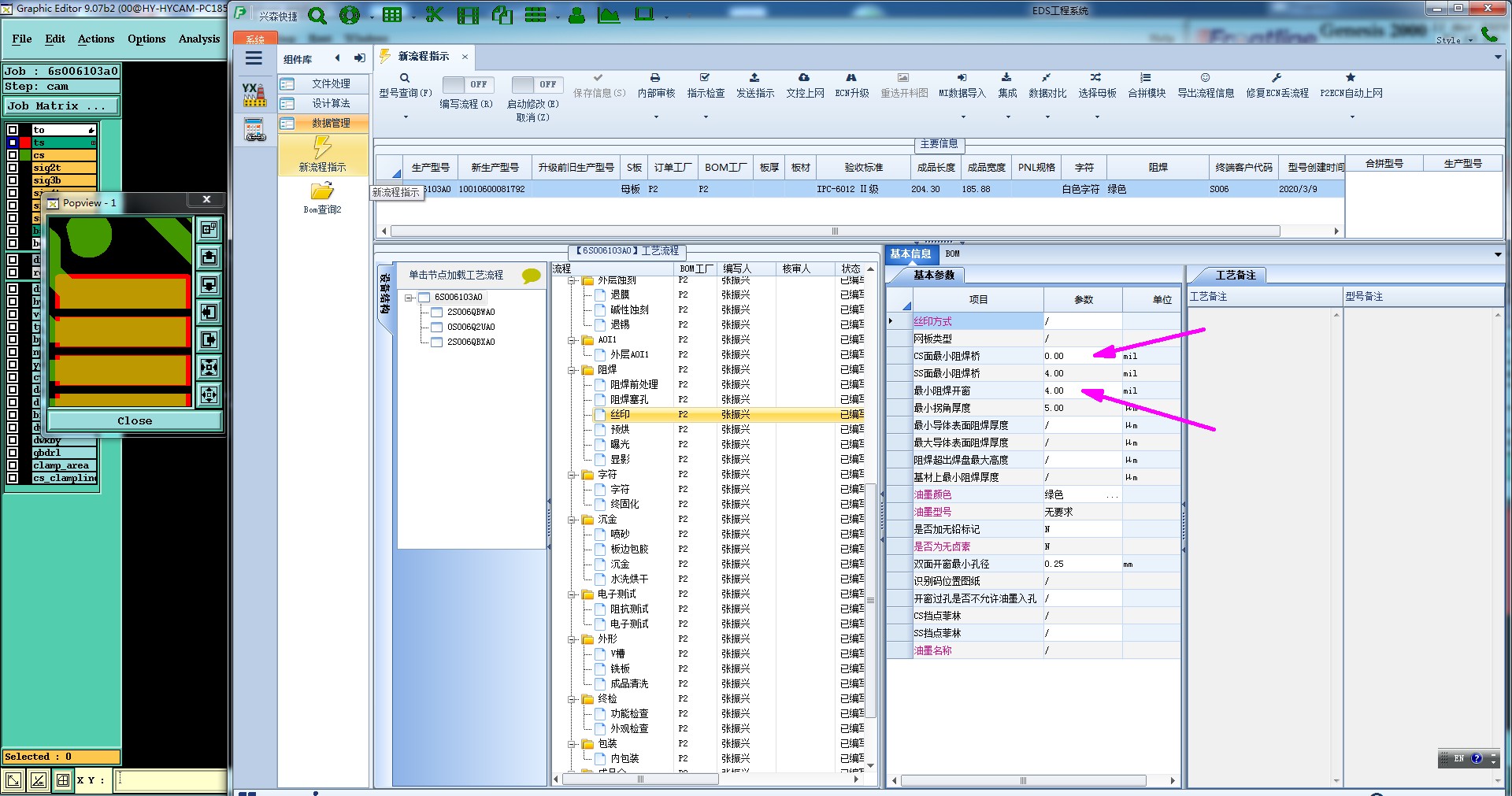Image resolution: width=1512 pixels, height=796 pixels.
Task: Click 修复ECN丢流程 wrench icon
Action: 1277,78
